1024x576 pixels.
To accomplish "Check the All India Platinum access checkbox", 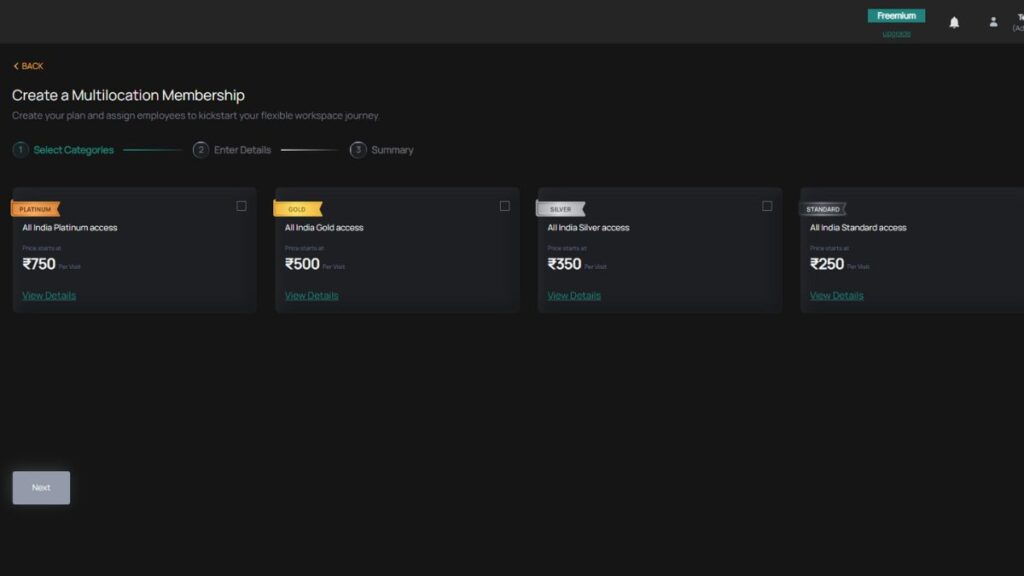I will tap(242, 206).
